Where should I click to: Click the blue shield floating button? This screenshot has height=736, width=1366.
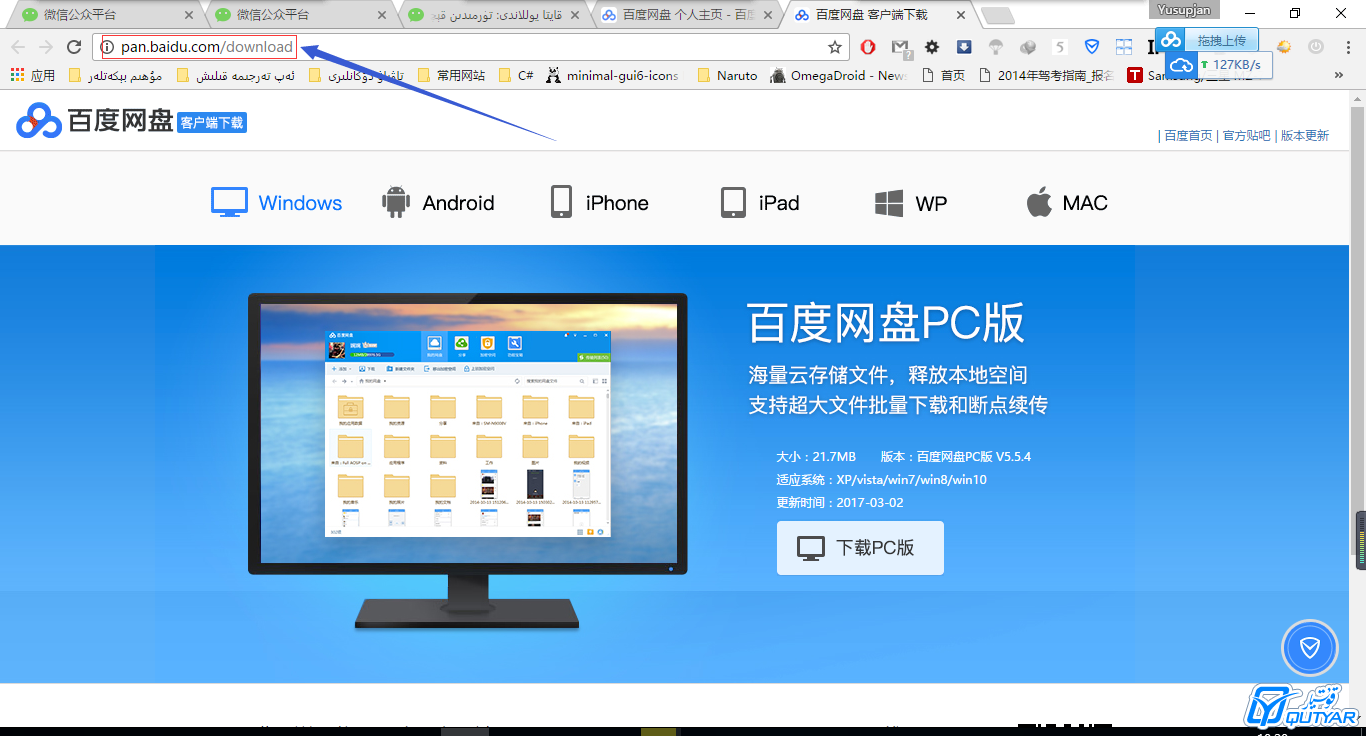point(1309,649)
